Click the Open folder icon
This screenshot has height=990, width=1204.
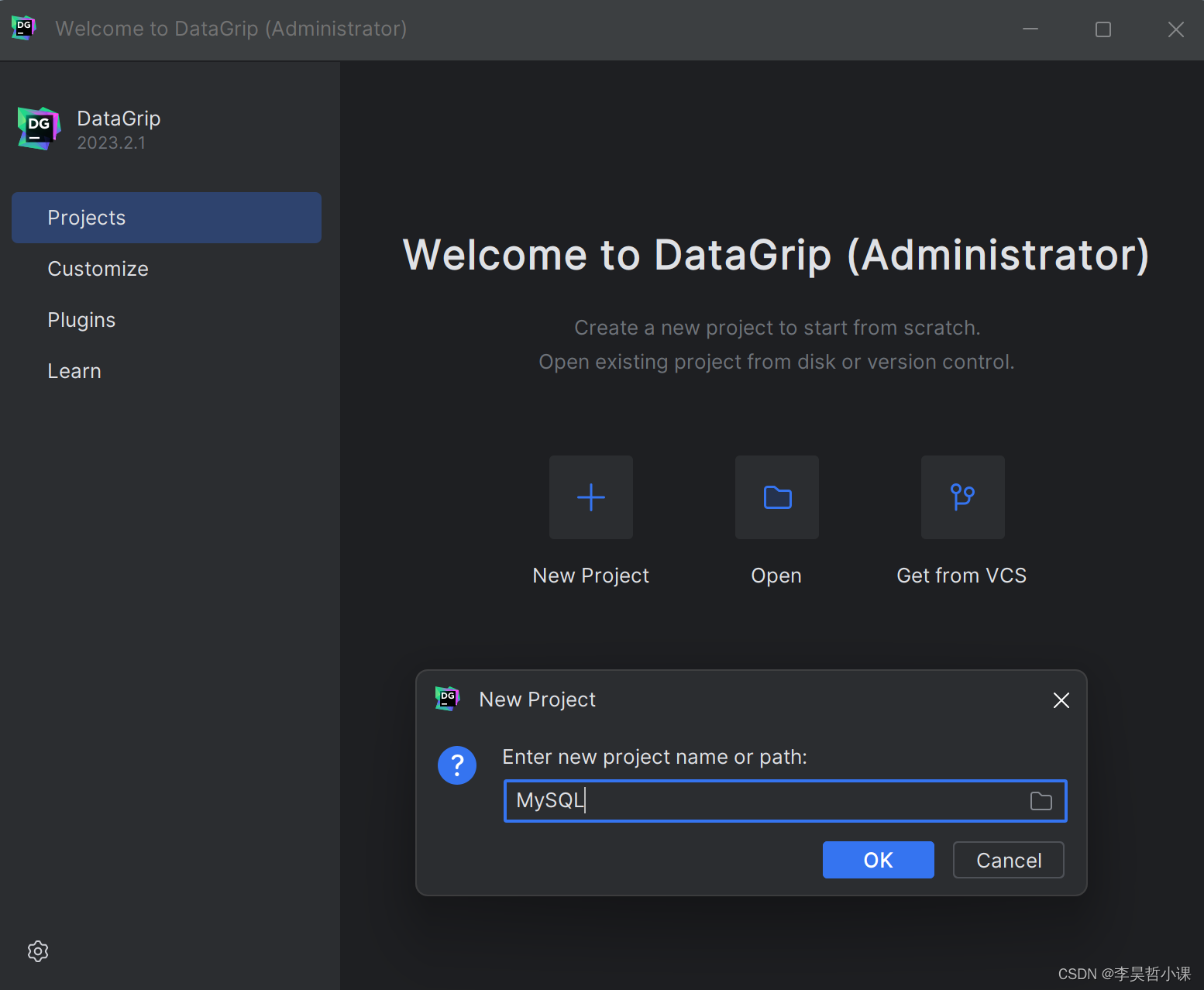click(x=777, y=497)
